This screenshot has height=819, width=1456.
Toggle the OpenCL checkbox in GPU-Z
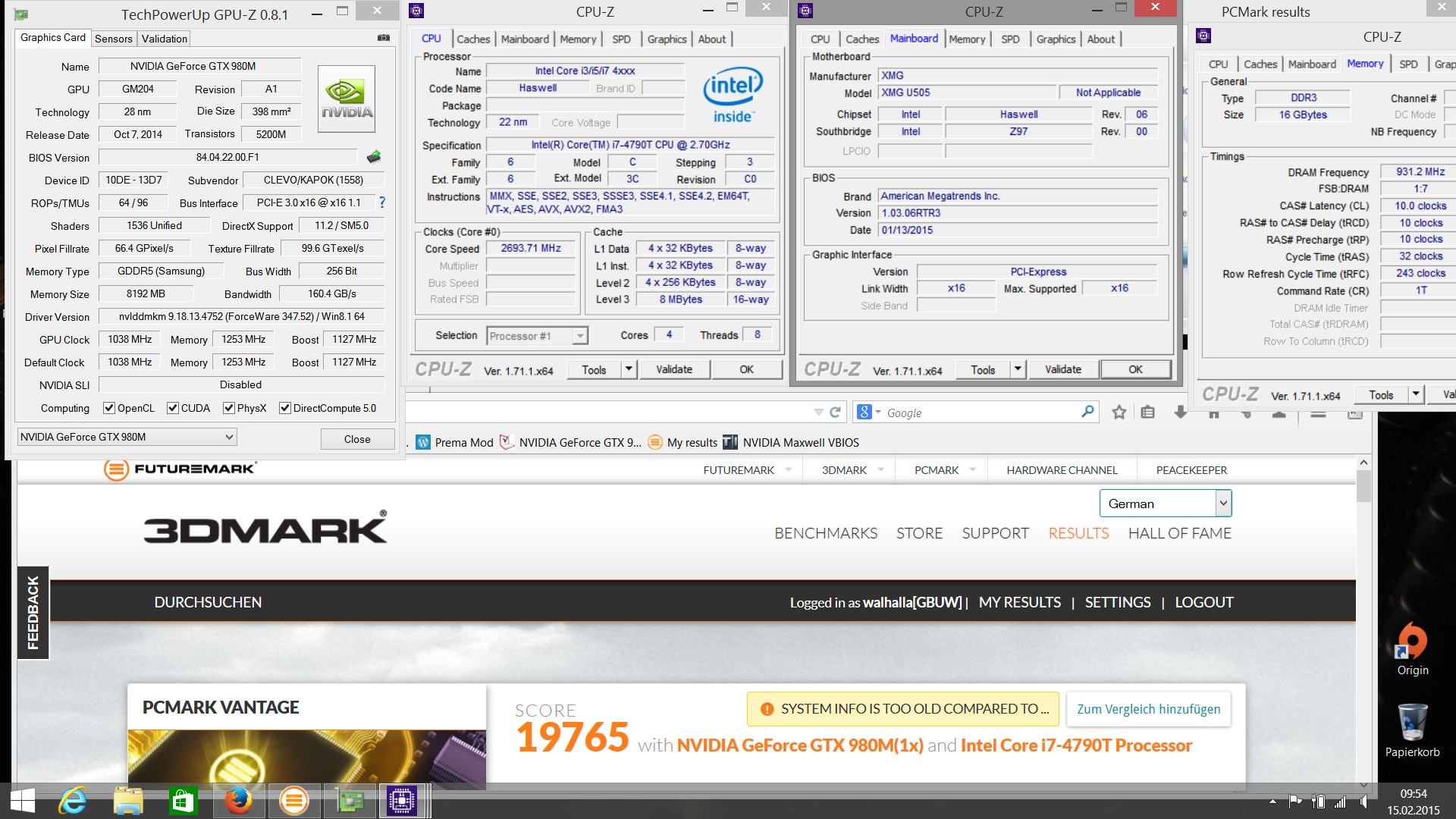[109, 408]
